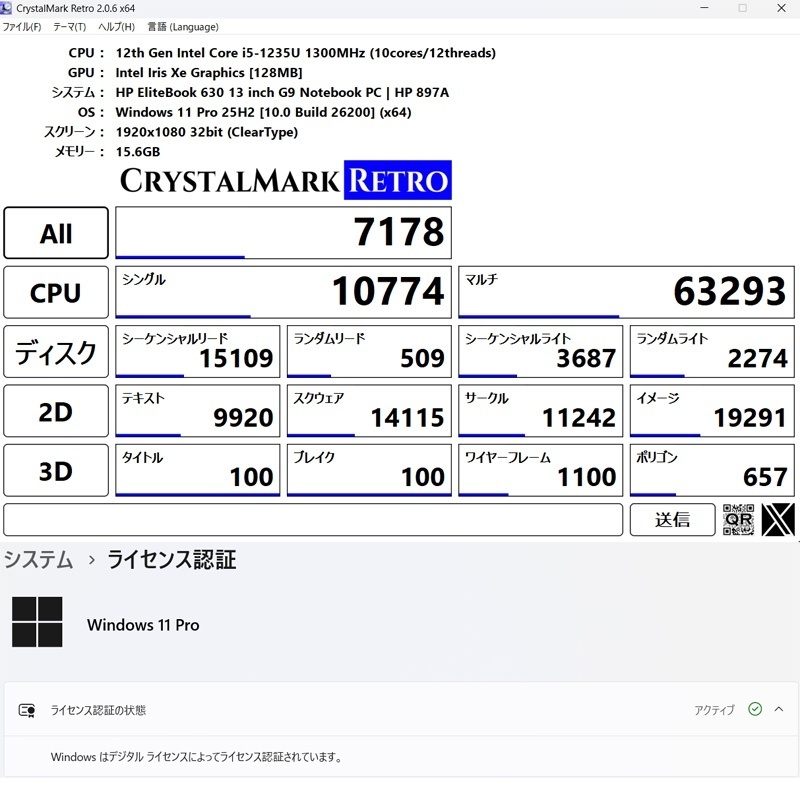Run all benchmarks with All button
Image resolution: width=800 pixels, height=800 pixels.
56,233
